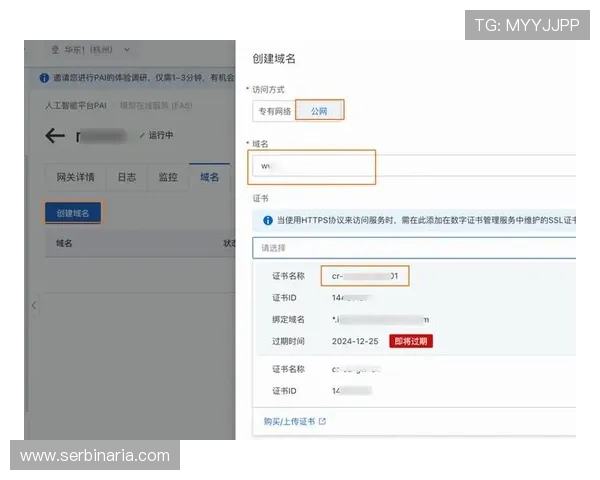
Task: Collapse the side panel with the left chevron
Action: [34, 305]
